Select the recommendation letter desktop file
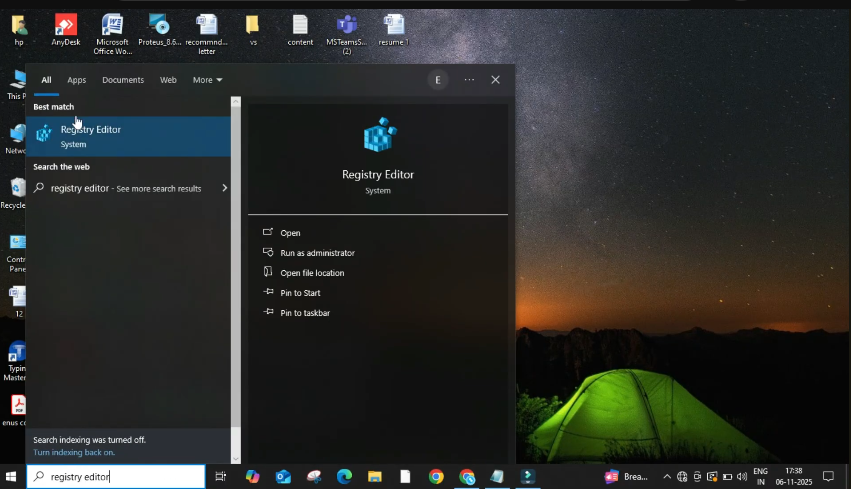This screenshot has width=851, height=489. tap(206, 34)
